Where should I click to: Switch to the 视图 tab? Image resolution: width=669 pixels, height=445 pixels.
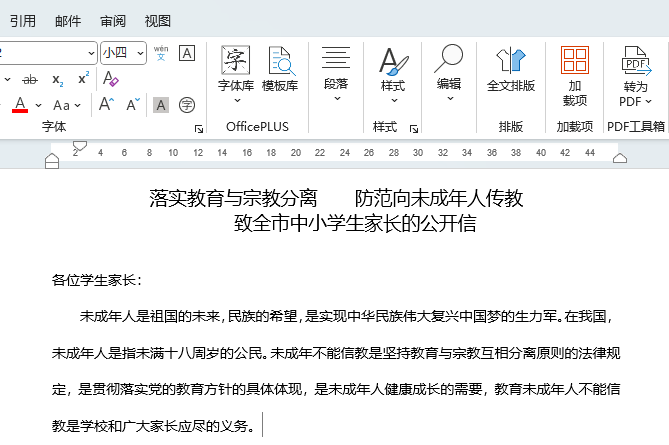158,21
